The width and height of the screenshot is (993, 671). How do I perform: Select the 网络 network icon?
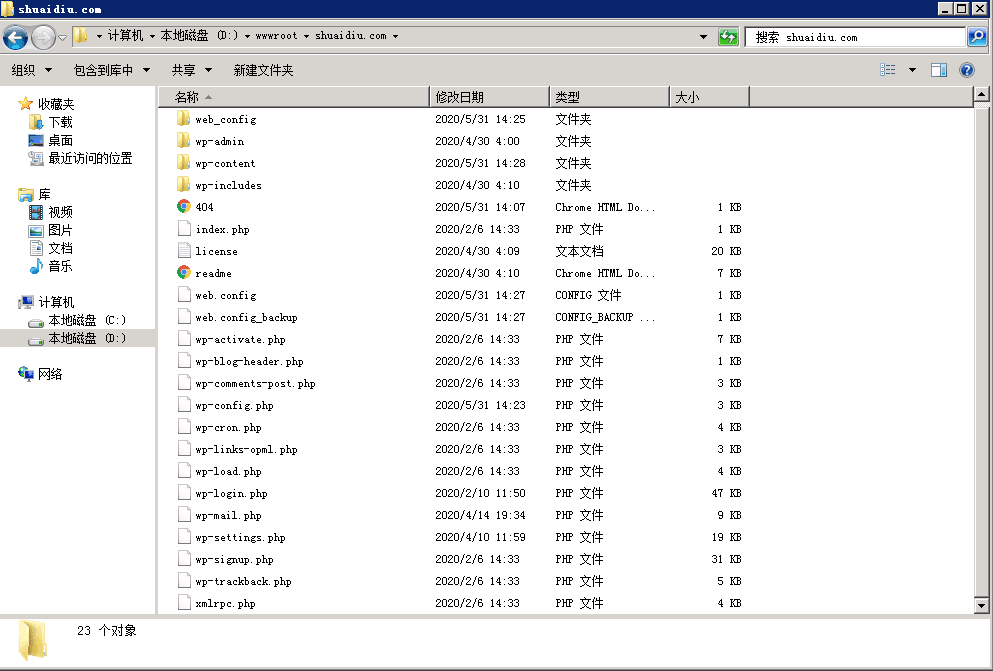click(26, 373)
